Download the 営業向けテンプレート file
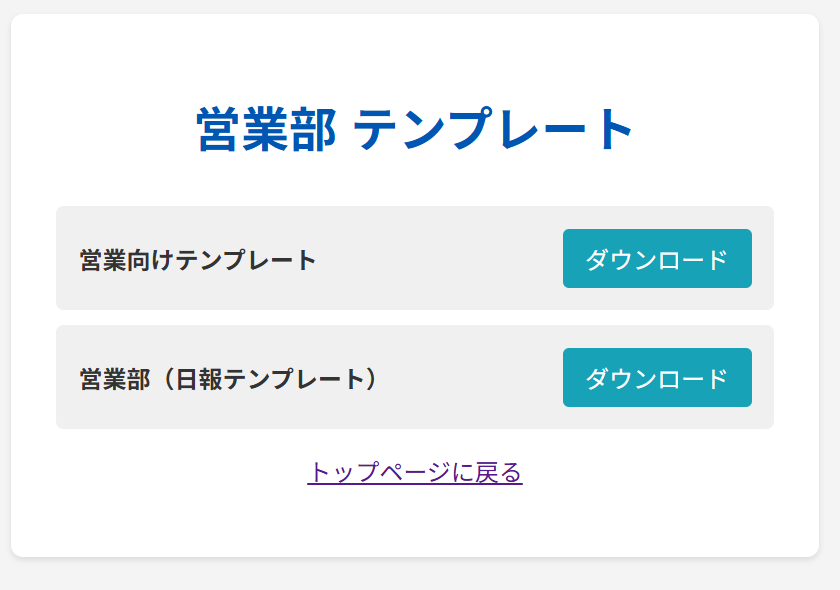840x590 pixels. pyautogui.click(x=657, y=258)
